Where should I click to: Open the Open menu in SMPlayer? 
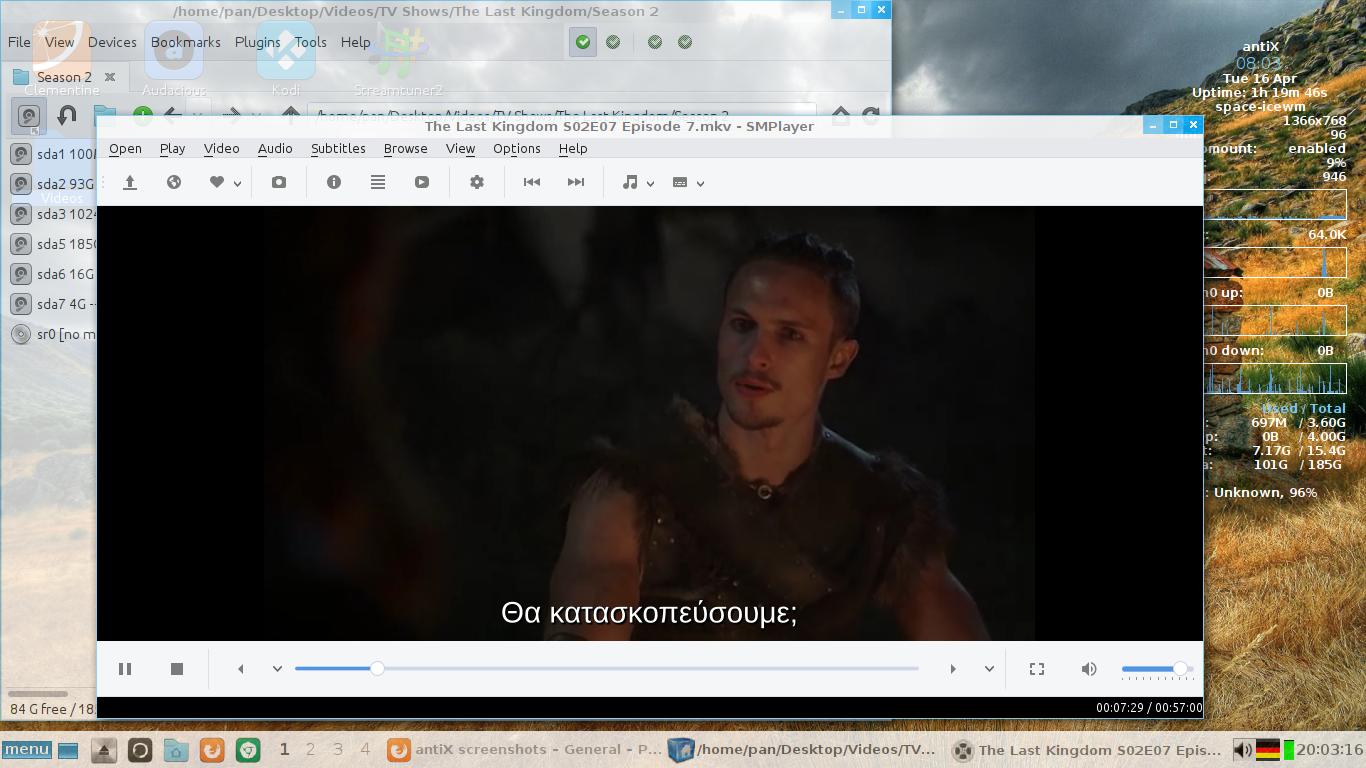tap(125, 148)
